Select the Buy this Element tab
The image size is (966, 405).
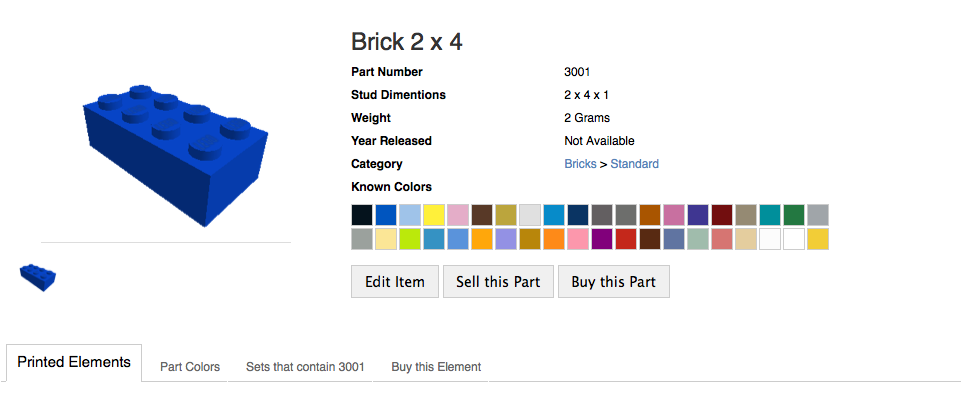(x=436, y=367)
